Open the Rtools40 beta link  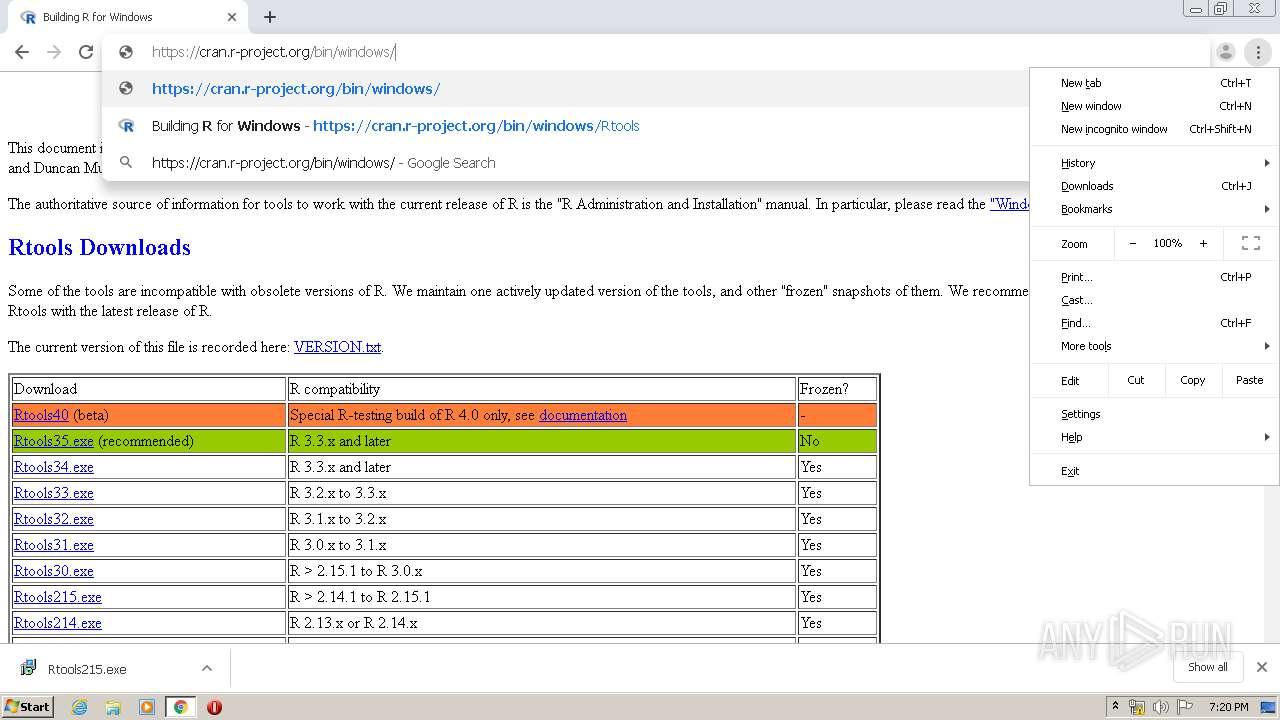click(x=41, y=415)
